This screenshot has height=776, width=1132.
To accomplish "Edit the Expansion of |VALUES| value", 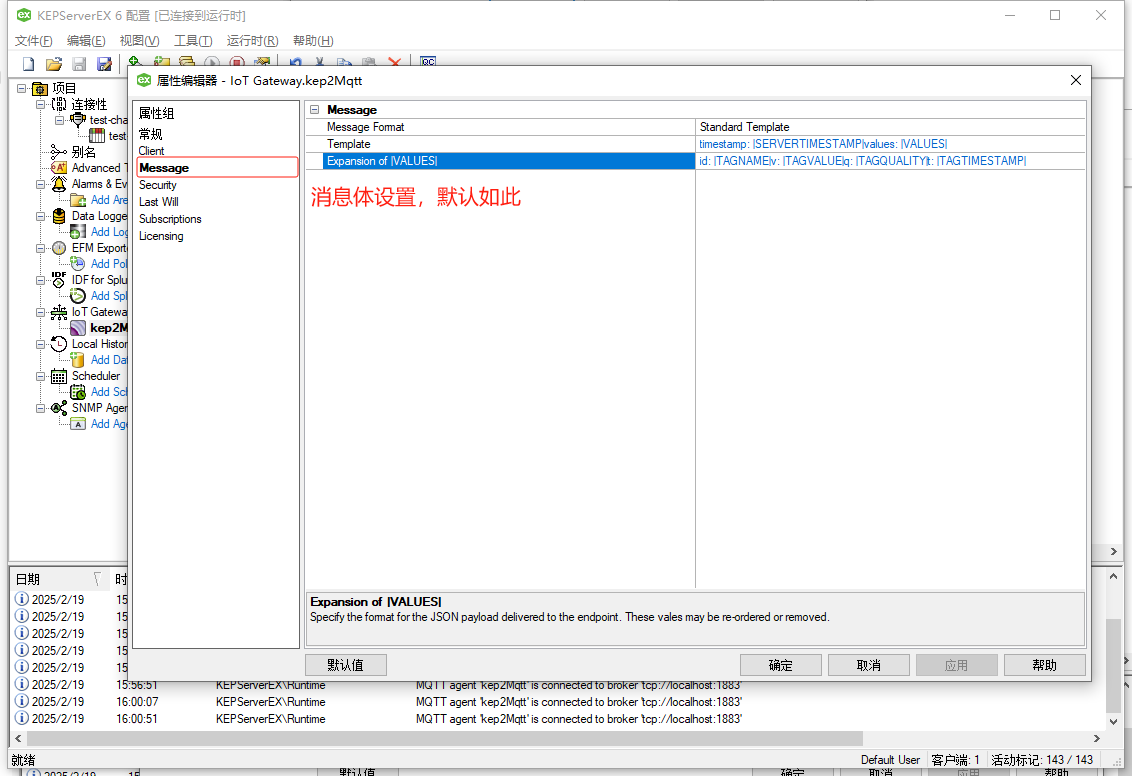I will [x=890, y=161].
